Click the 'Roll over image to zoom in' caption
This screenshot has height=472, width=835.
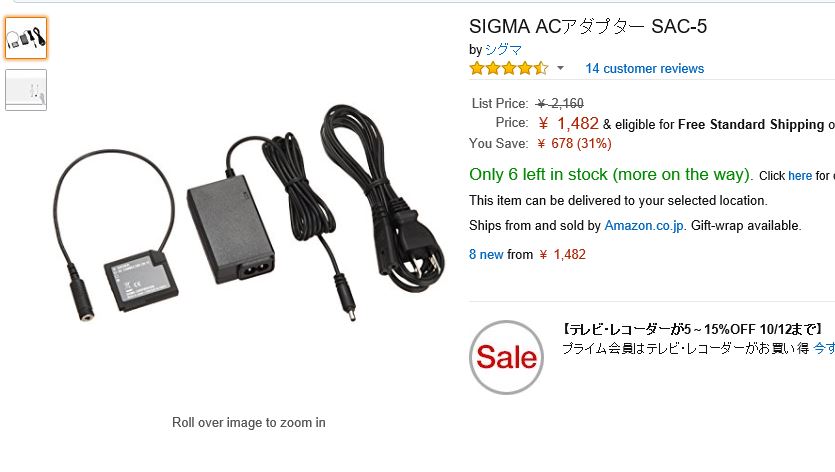pos(249,422)
